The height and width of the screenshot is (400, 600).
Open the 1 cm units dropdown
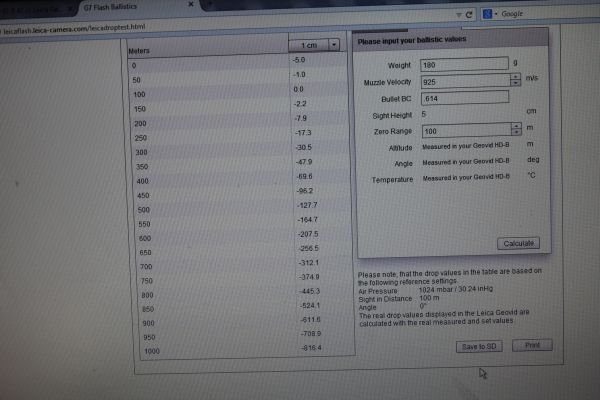pos(314,45)
